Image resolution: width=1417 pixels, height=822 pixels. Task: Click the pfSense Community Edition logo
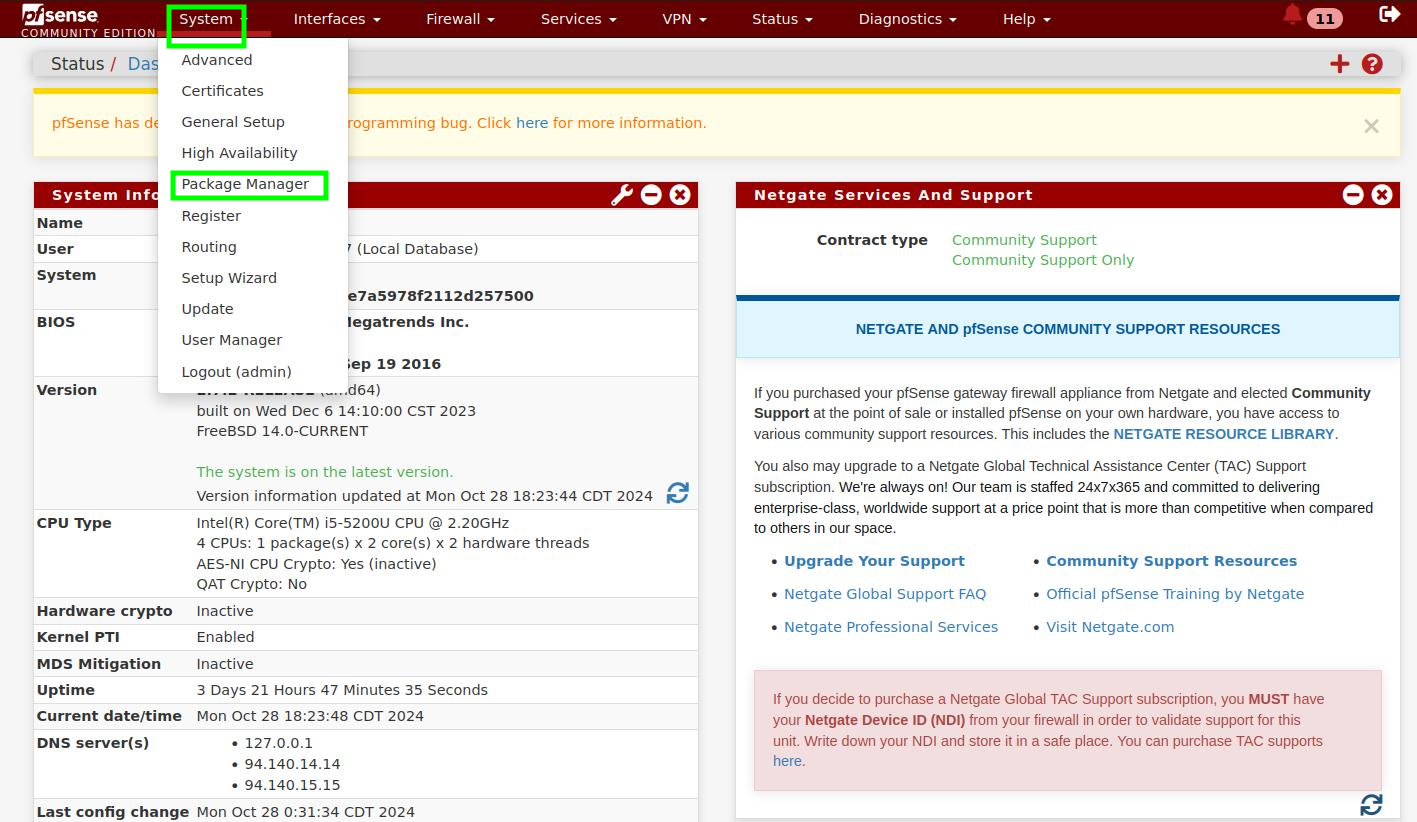(x=88, y=19)
